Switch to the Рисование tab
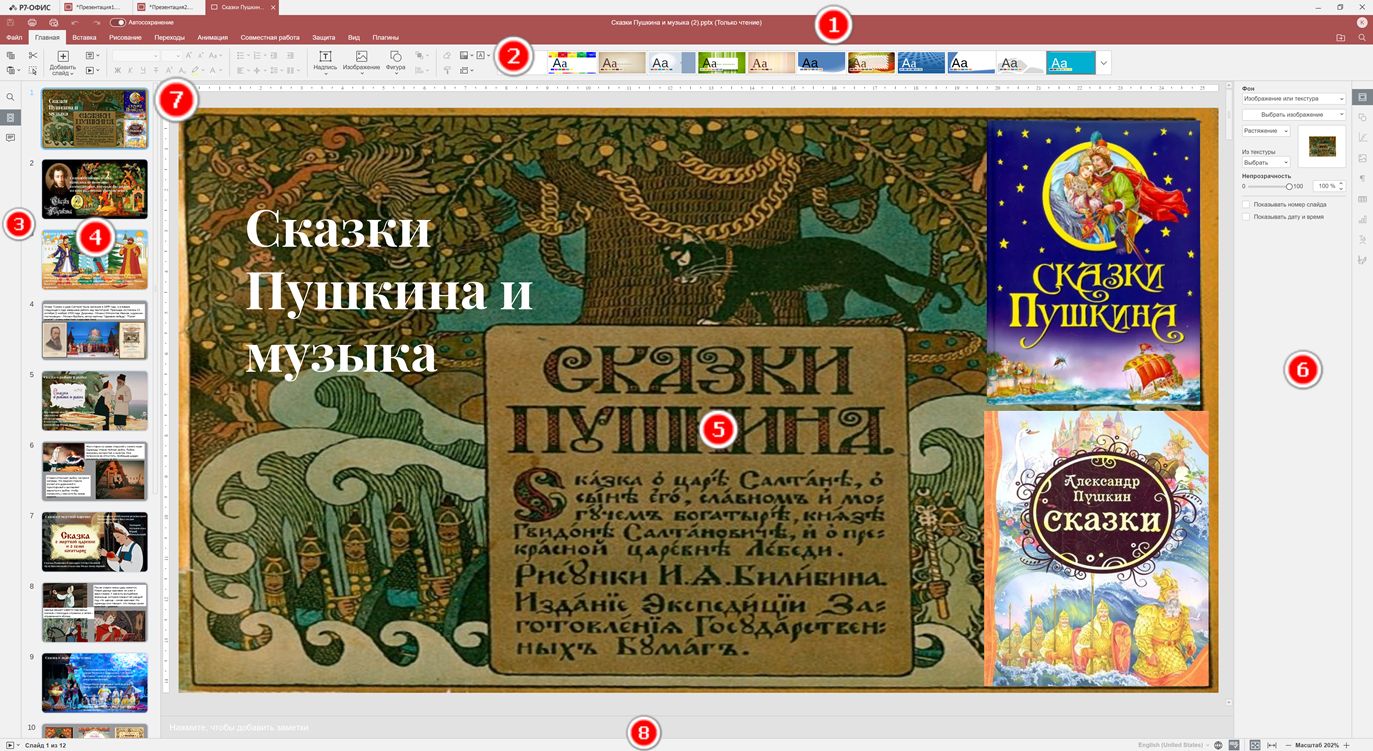The width and height of the screenshot is (1373, 751). (x=125, y=37)
